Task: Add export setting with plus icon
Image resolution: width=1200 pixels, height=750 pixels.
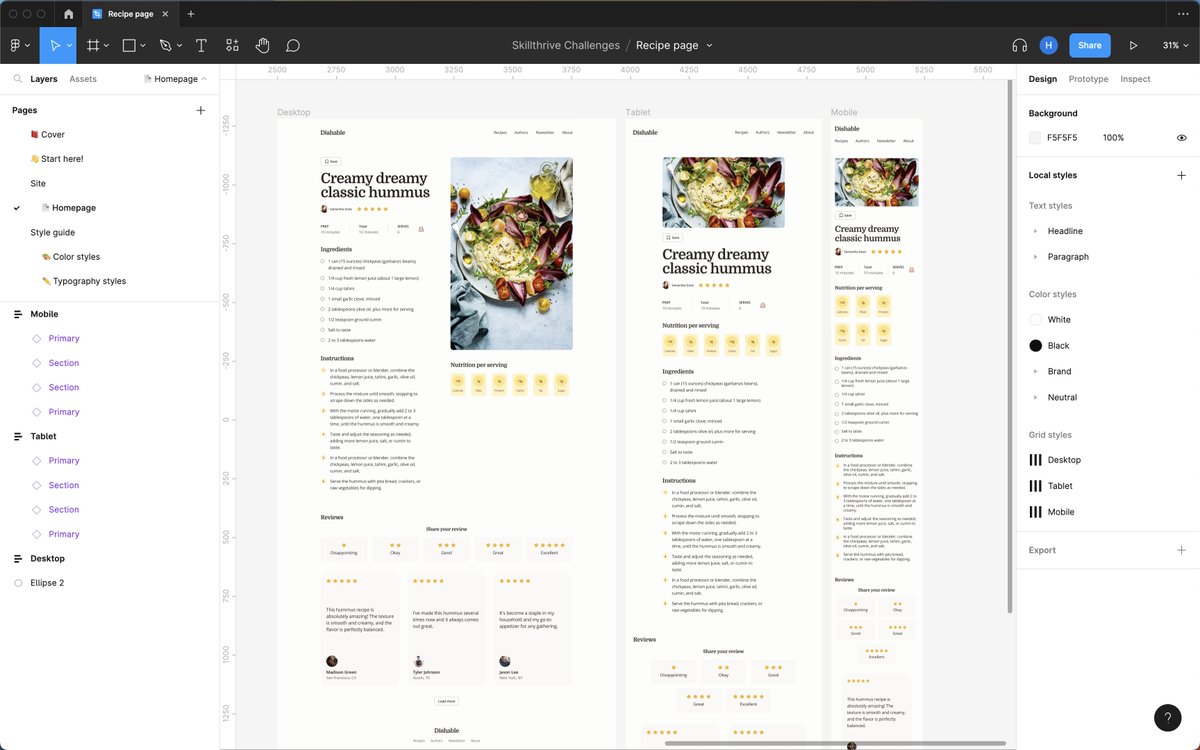Action: coord(1181,550)
